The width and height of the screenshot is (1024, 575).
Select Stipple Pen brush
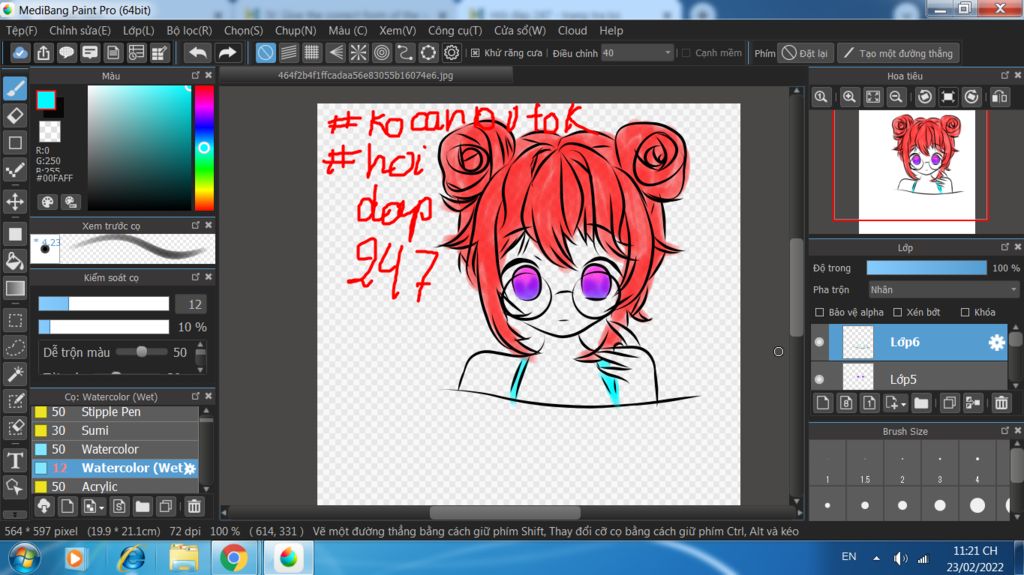coord(115,412)
